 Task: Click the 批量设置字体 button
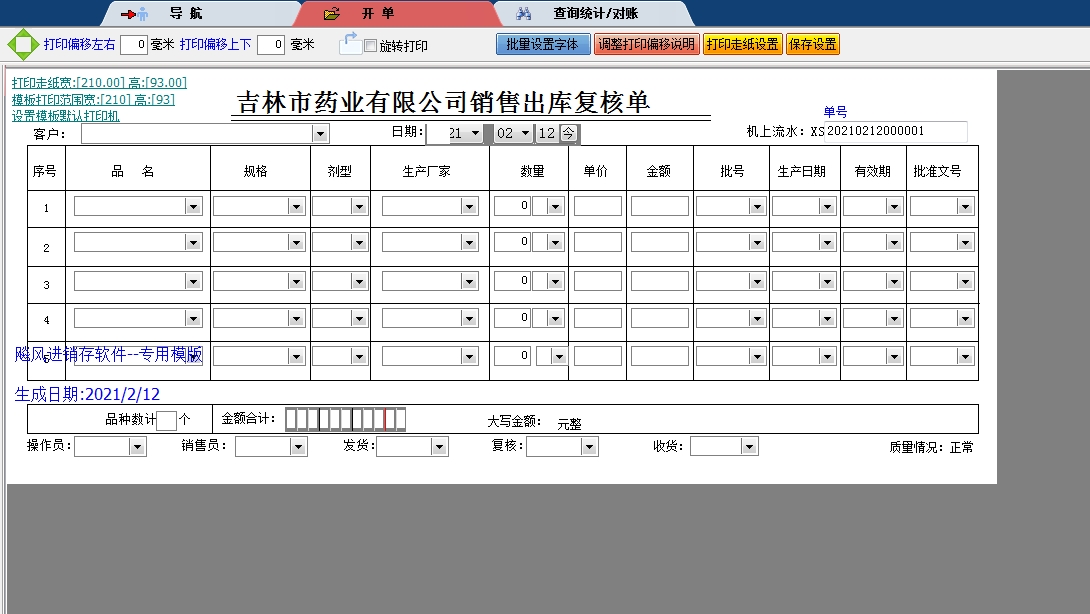(x=543, y=45)
